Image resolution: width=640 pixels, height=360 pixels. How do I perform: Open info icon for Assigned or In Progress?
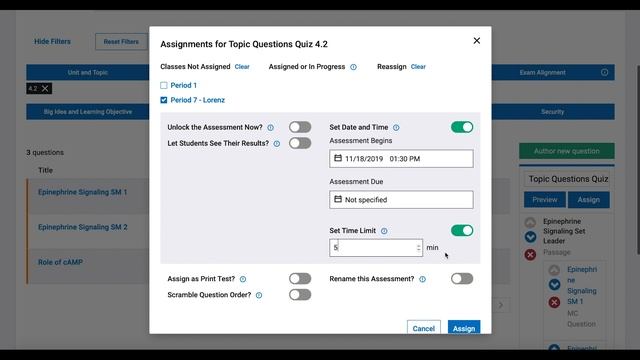[x=353, y=67]
